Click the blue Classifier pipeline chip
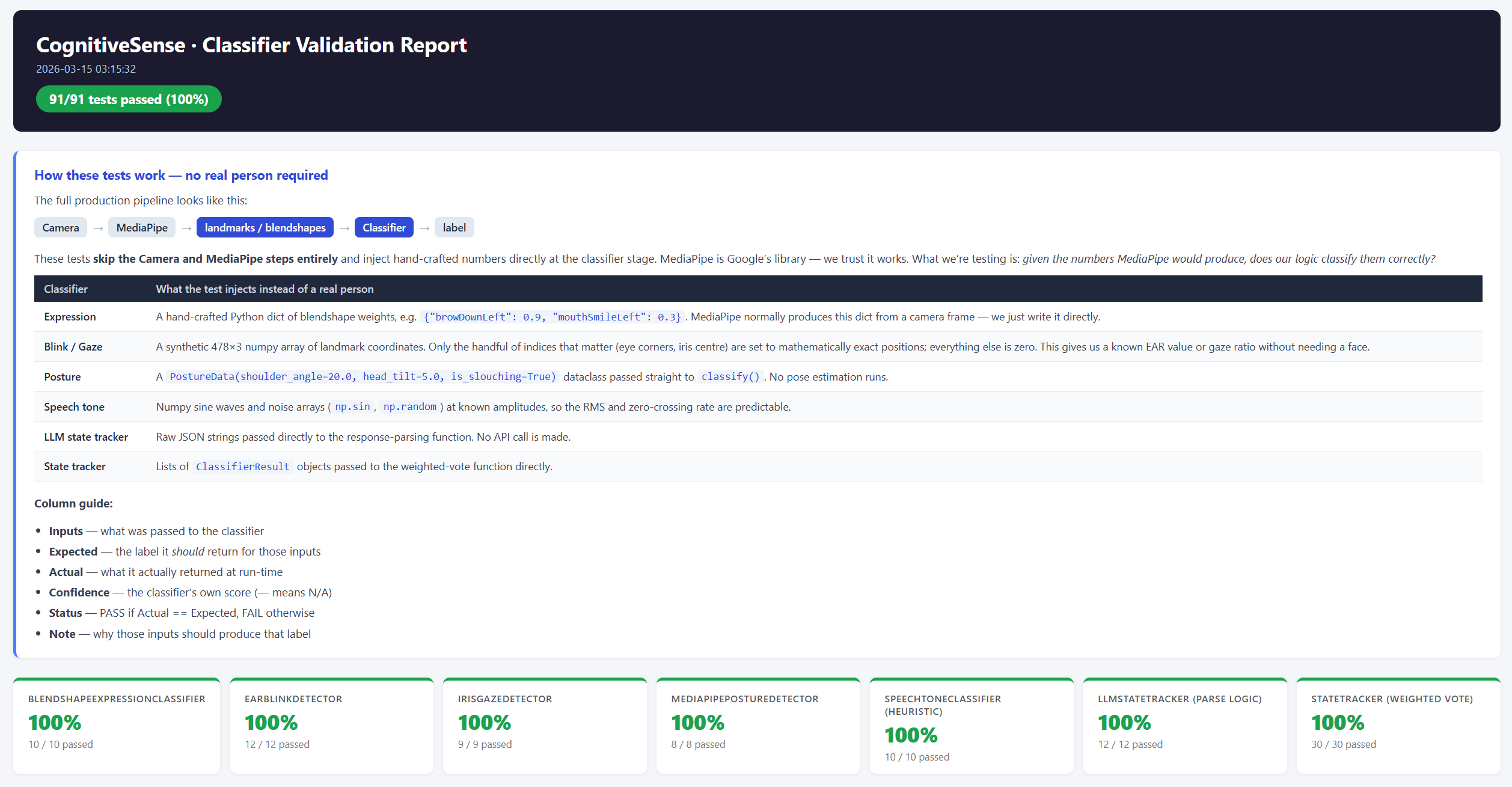This screenshot has width=1512, height=787. click(x=384, y=228)
